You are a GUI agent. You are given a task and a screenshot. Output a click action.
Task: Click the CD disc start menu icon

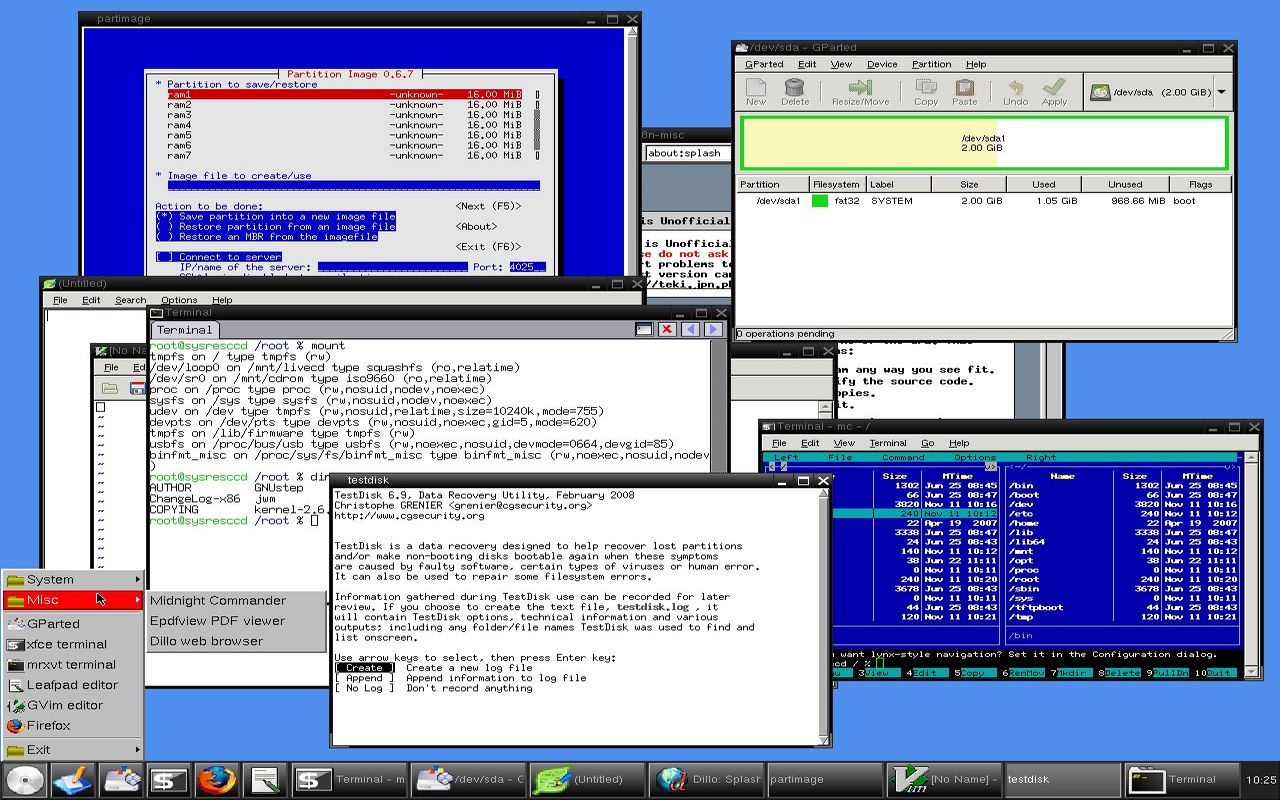(24, 779)
